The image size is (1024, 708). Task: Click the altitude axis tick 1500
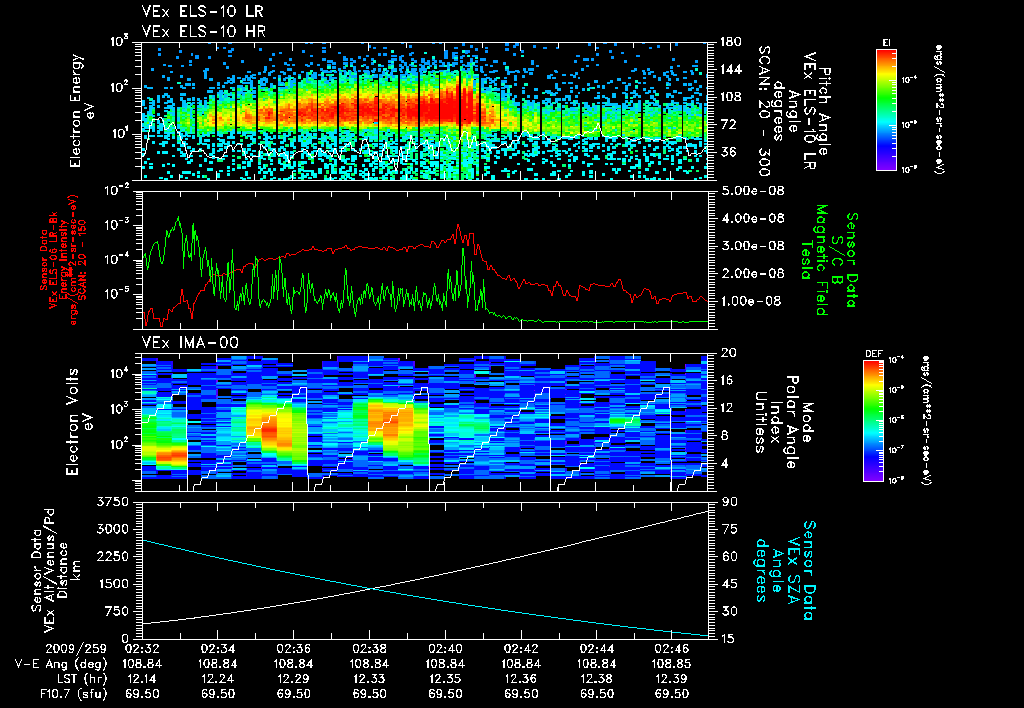click(x=112, y=584)
